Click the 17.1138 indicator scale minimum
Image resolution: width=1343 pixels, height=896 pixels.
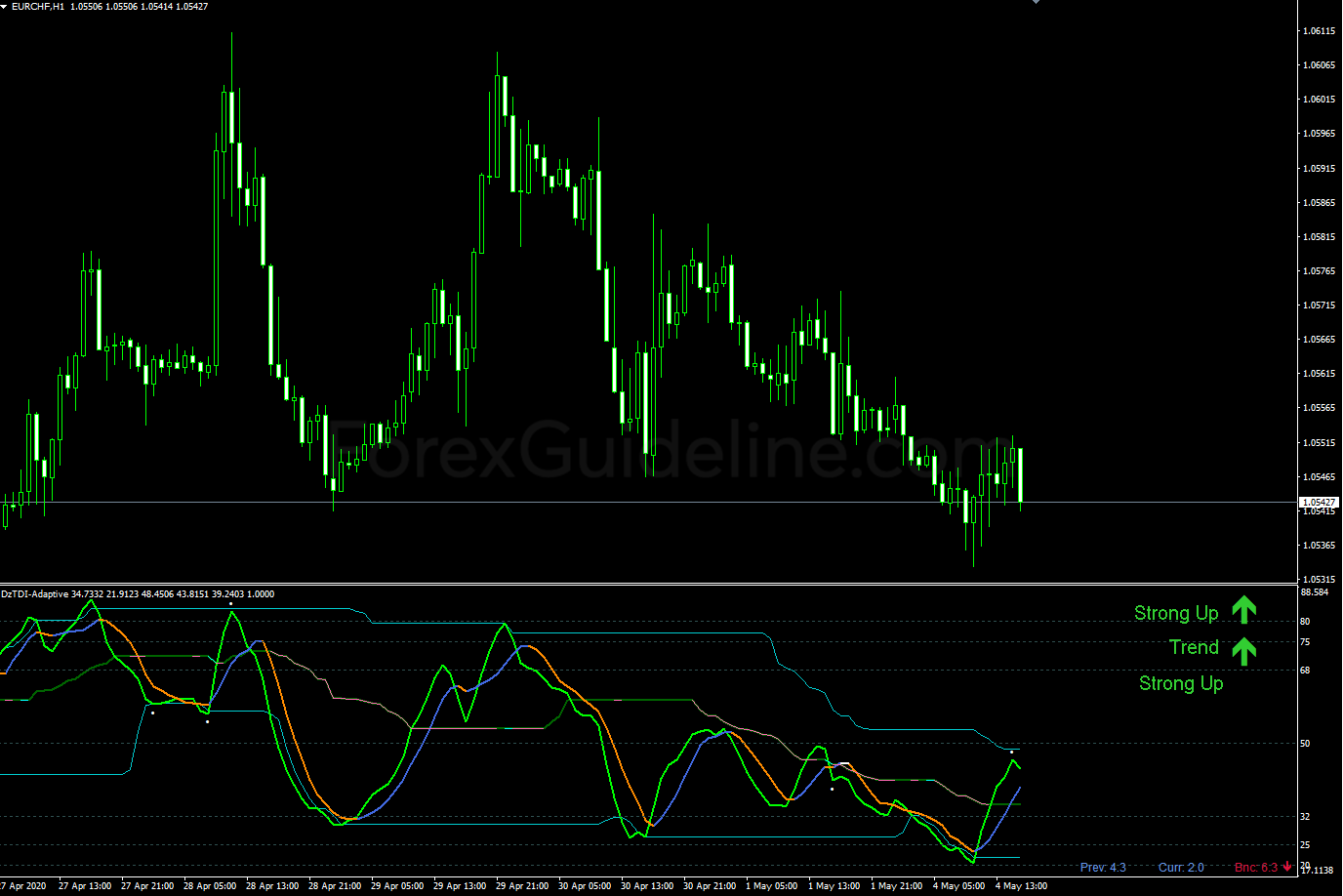click(x=1318, y=871)
